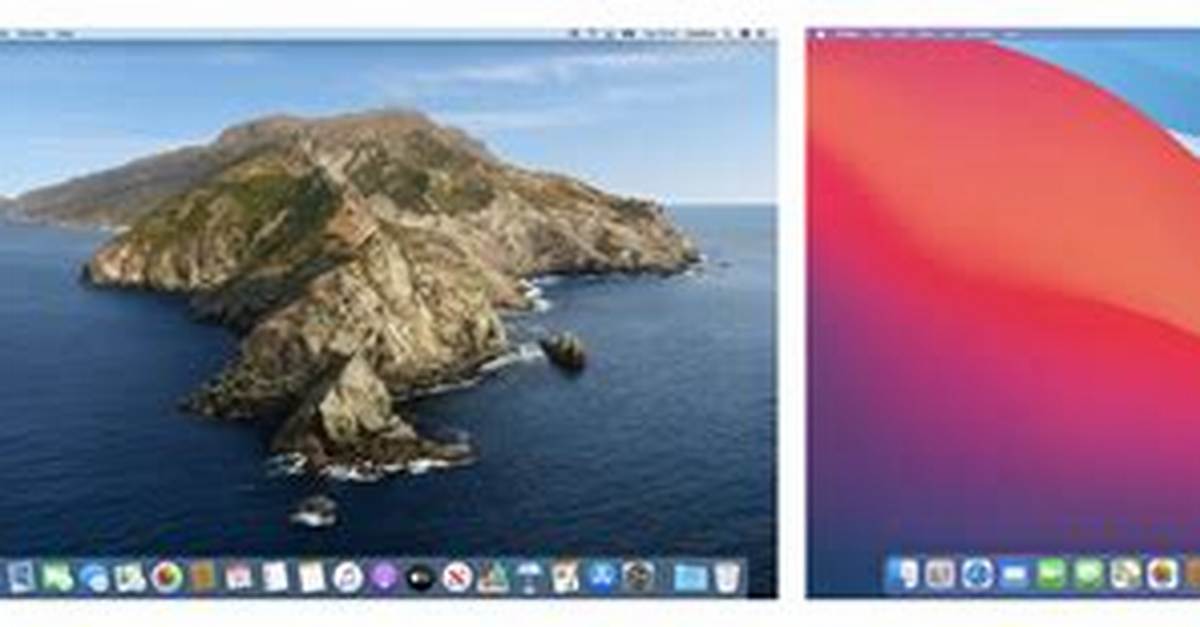The width and height of the screenshot is (1200, 627).
Task: Open Podcasts in the Catalina dock
Action: [384, 576]
